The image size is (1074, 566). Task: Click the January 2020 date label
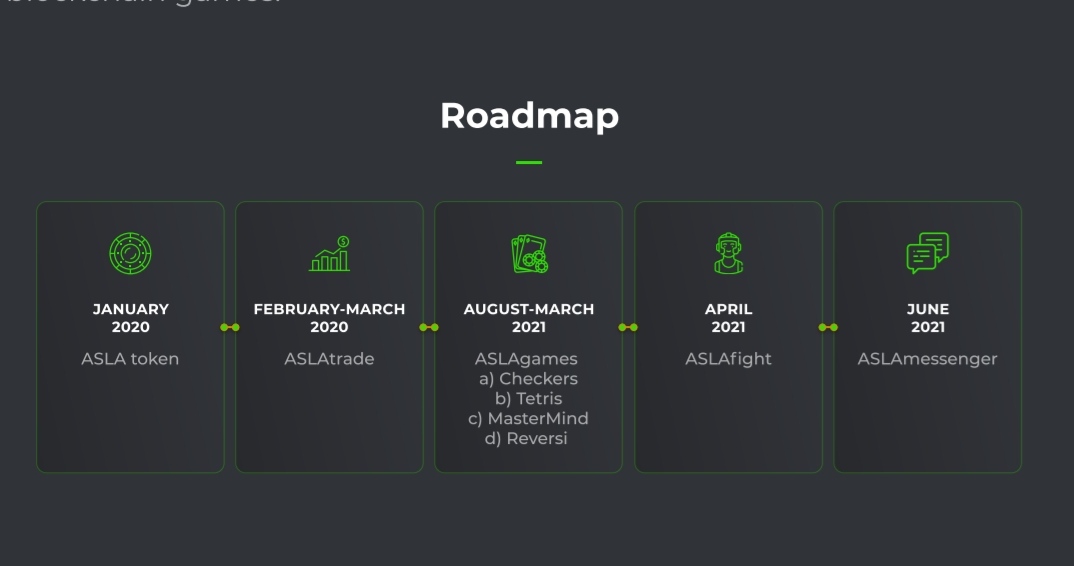[131, 318]
